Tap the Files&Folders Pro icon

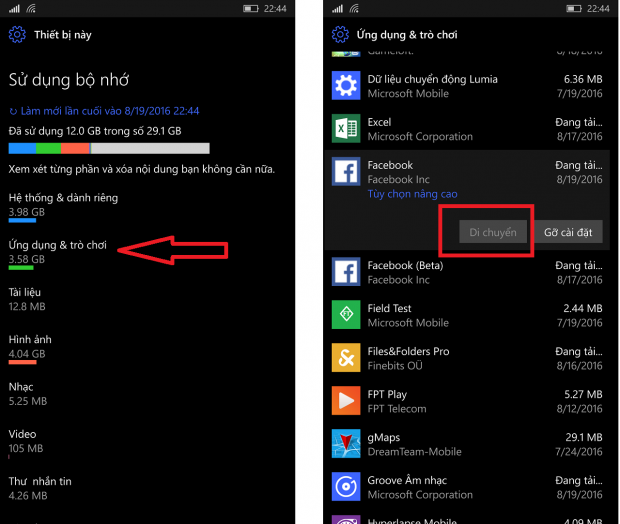(x=346, y=358)
